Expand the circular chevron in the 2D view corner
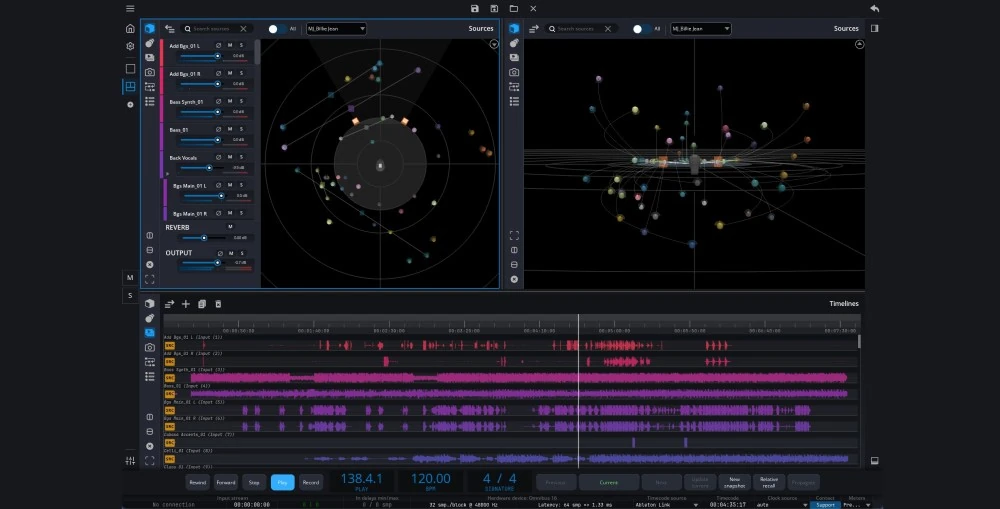Screen dimensions: 1000x509 coord(494,44)
